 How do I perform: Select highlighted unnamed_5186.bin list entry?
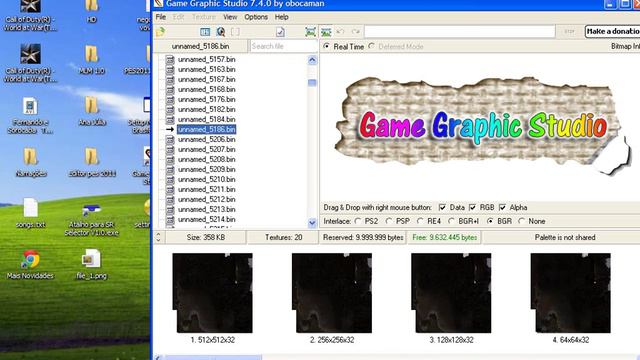pyautogui.click(x=207, y=129)
